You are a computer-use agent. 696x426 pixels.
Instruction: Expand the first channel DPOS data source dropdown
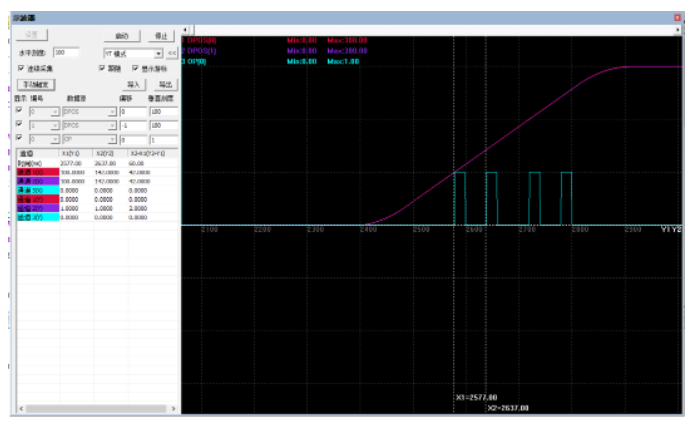click(x=112, y=112)
